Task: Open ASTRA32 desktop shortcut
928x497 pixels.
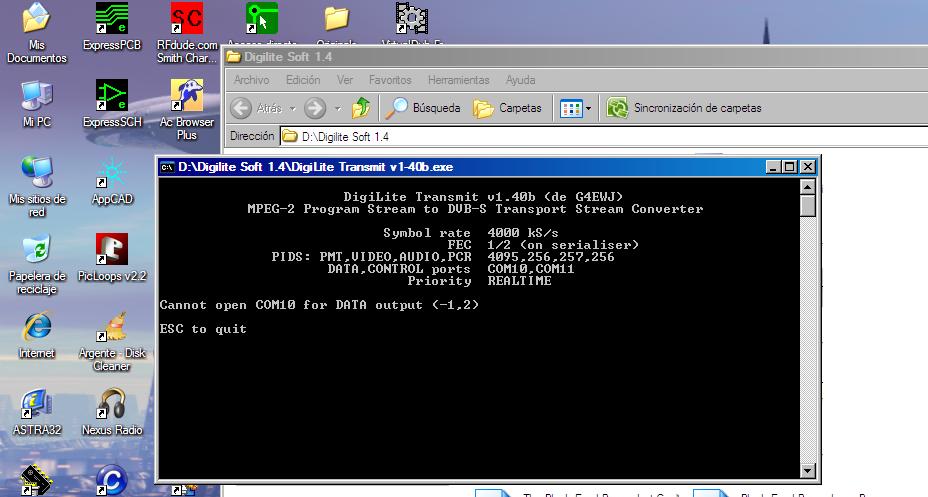Action: [x=36, y=404]
